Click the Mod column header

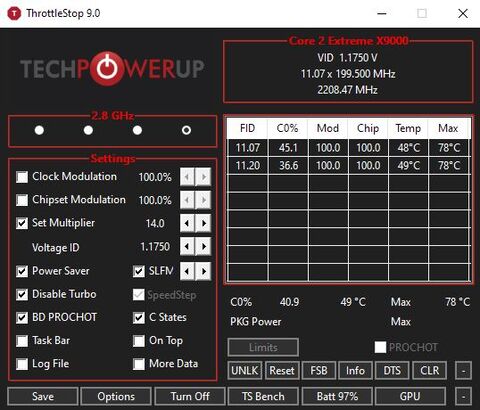point(328,128)
